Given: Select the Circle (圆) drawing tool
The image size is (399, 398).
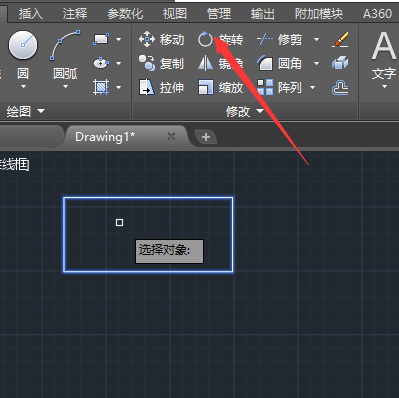Looking at the screenshot, I should (23, 54).
